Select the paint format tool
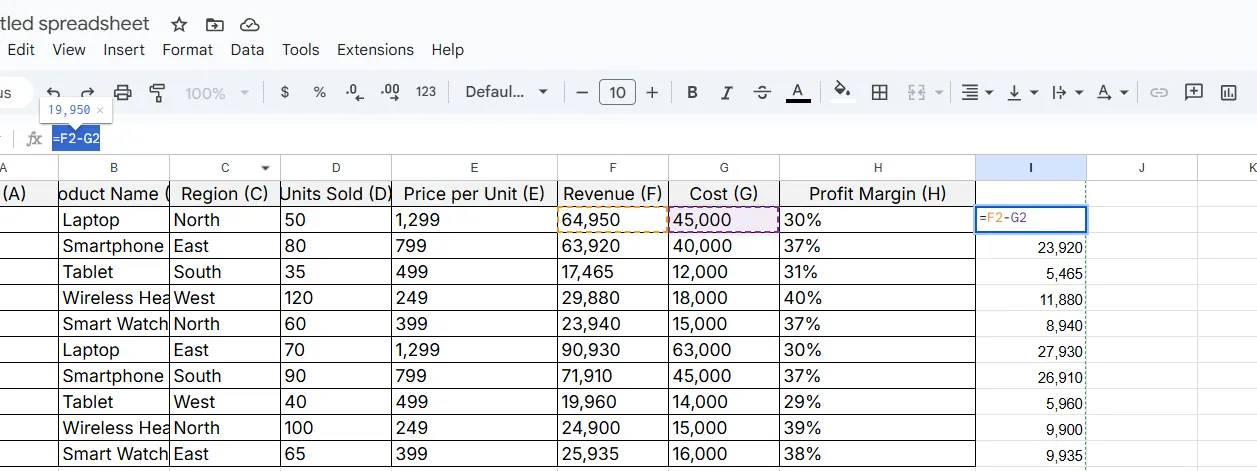Screen dimensions: 1257x471 (157, 93)
